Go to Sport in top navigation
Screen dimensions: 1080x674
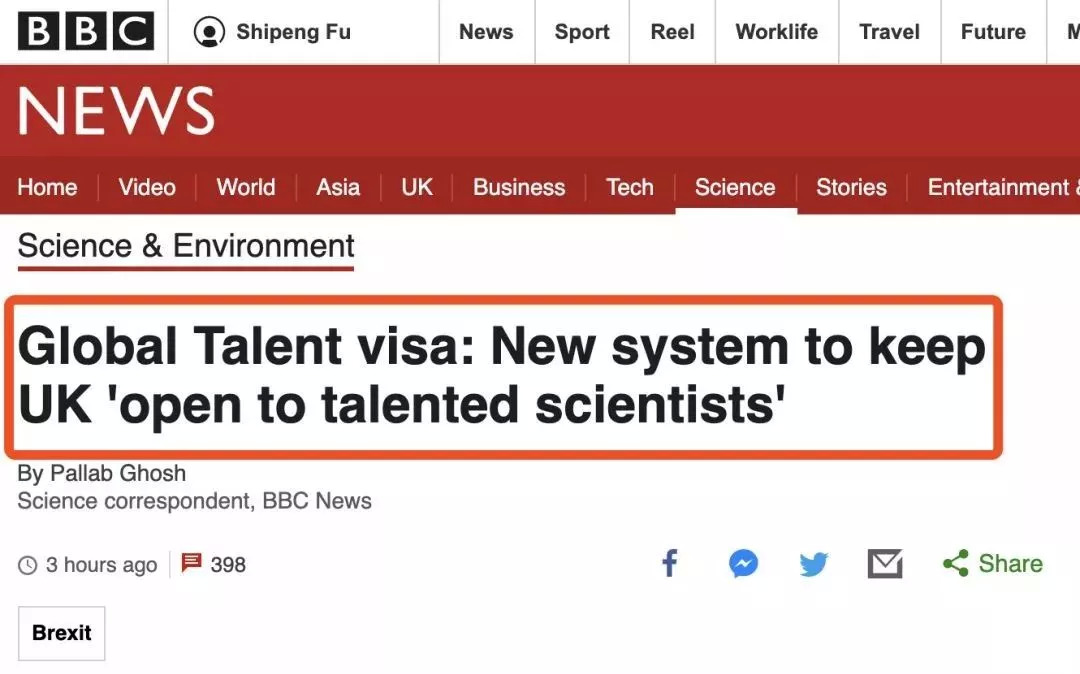point(582,32)
